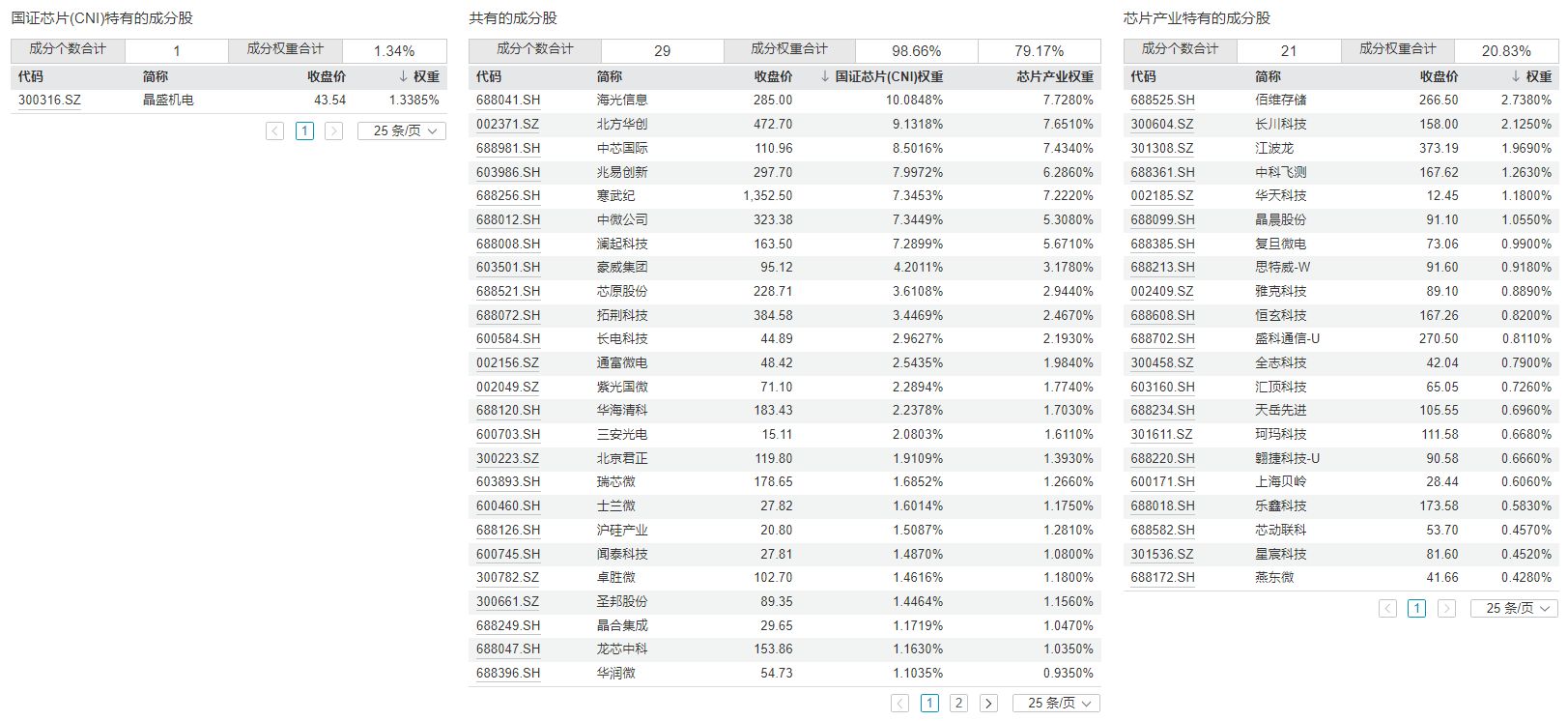Sort middle table by 收盘价 header

(773, 76)
